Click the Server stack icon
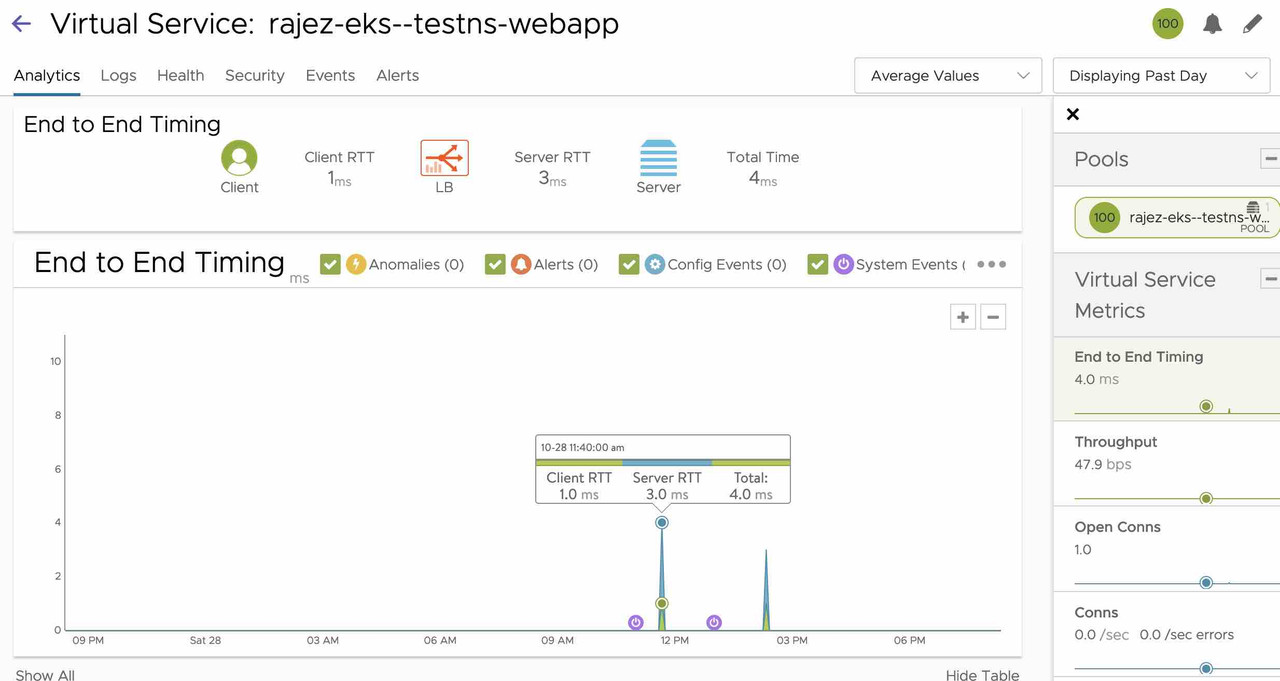The width and height of the screenshot is (1280, 681). (x=658, y=158)
